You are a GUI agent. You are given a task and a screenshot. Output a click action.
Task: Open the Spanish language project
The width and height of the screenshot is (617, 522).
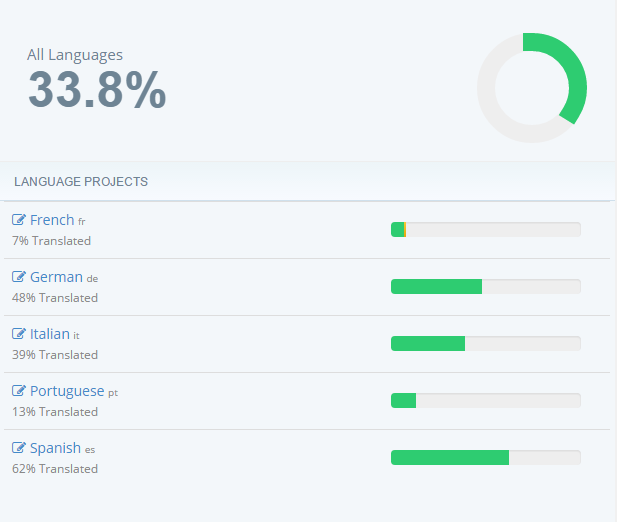tap(55, 448)
